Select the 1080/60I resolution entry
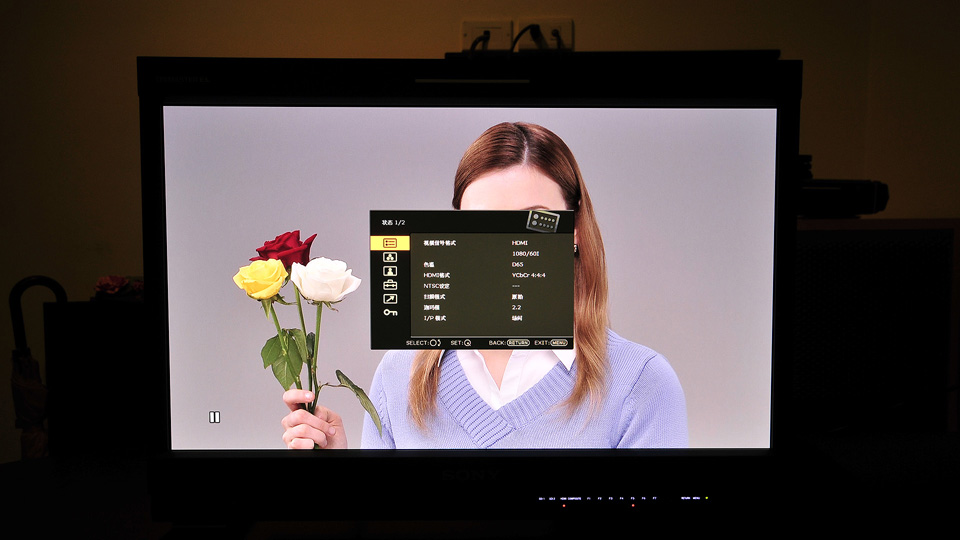 (x=525, y=253)
